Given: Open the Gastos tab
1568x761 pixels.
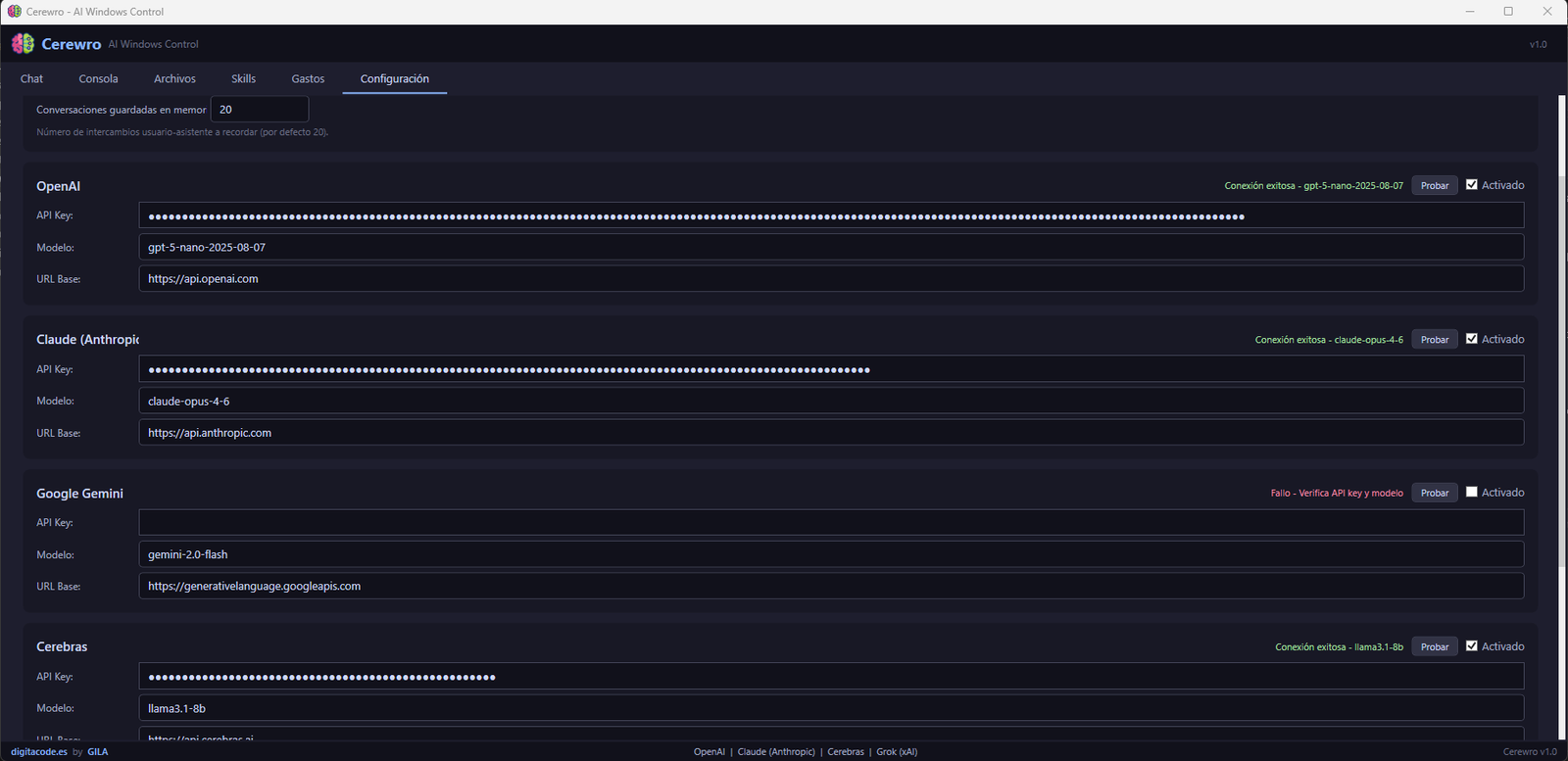Looking at the screenshot, I should (x=308, y=79).
